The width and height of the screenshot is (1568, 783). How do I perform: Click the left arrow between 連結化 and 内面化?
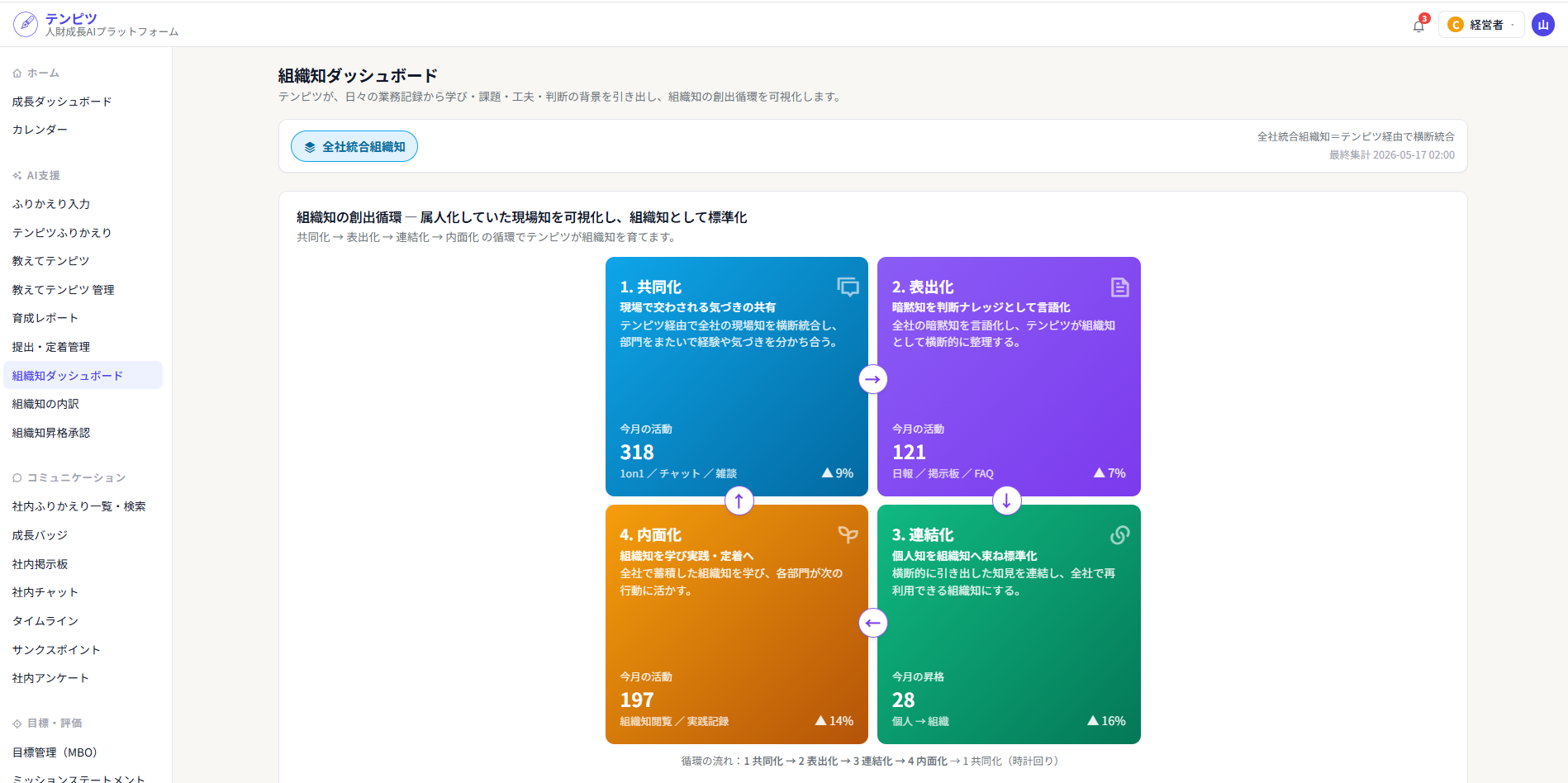(872, 623)
